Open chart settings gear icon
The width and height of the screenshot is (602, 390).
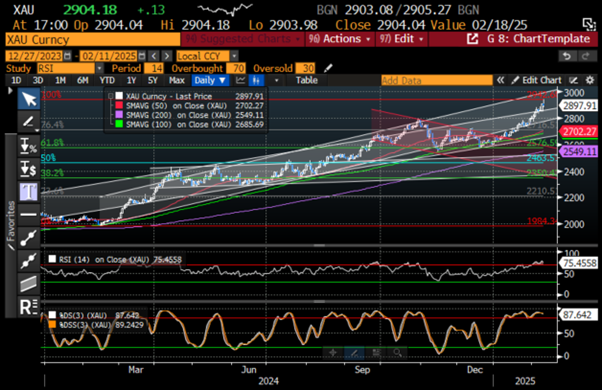tap(589, 80)
